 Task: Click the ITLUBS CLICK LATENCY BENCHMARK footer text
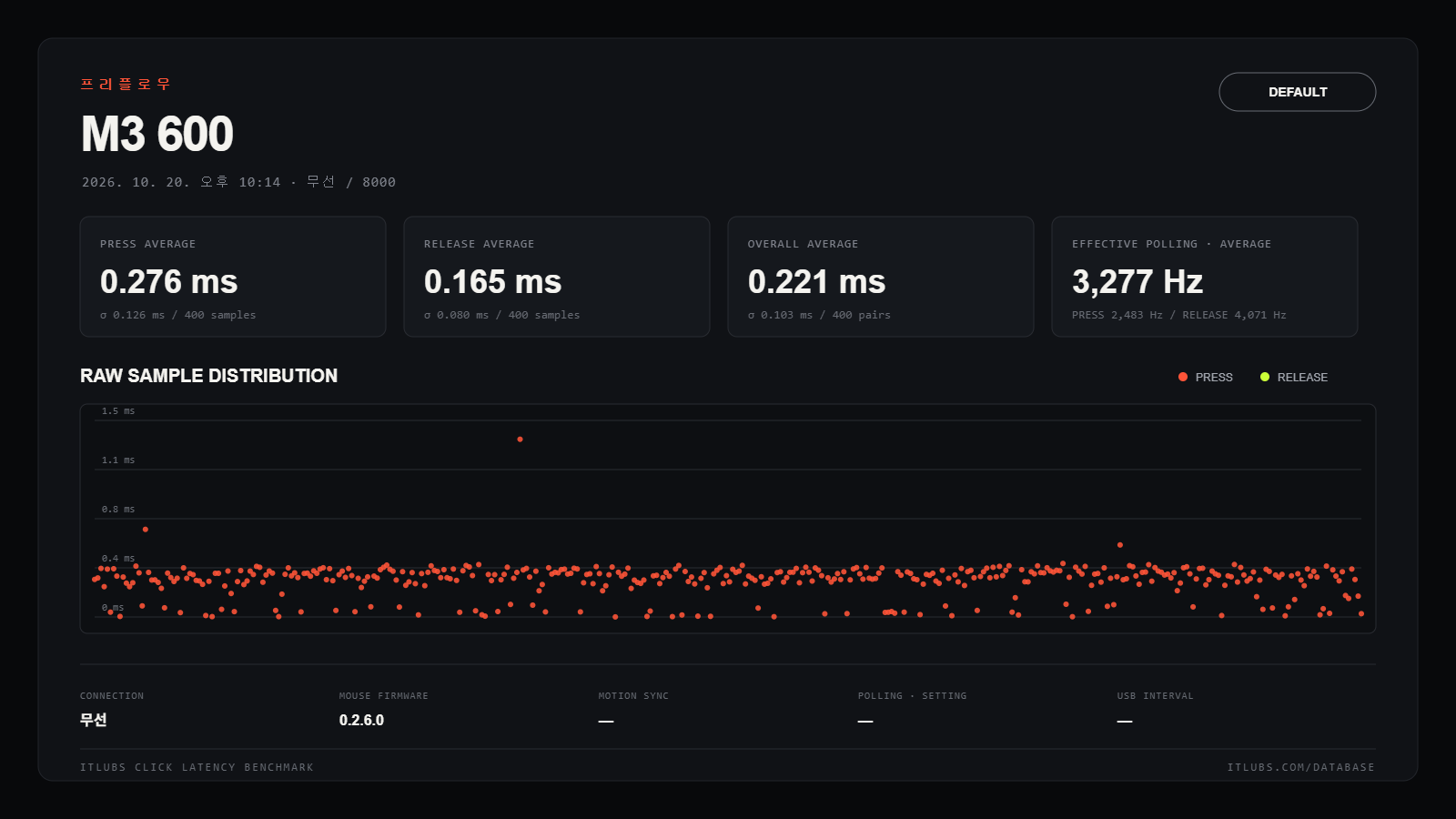click(x=197, y=767)
